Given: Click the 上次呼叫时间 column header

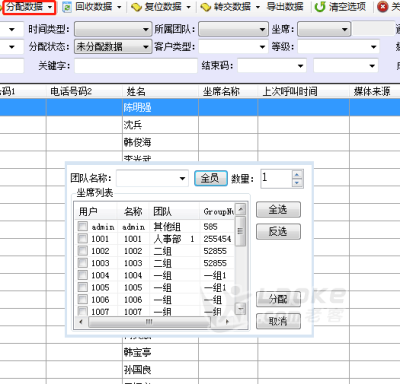Looking at the screenshot, I should point(304,91).
